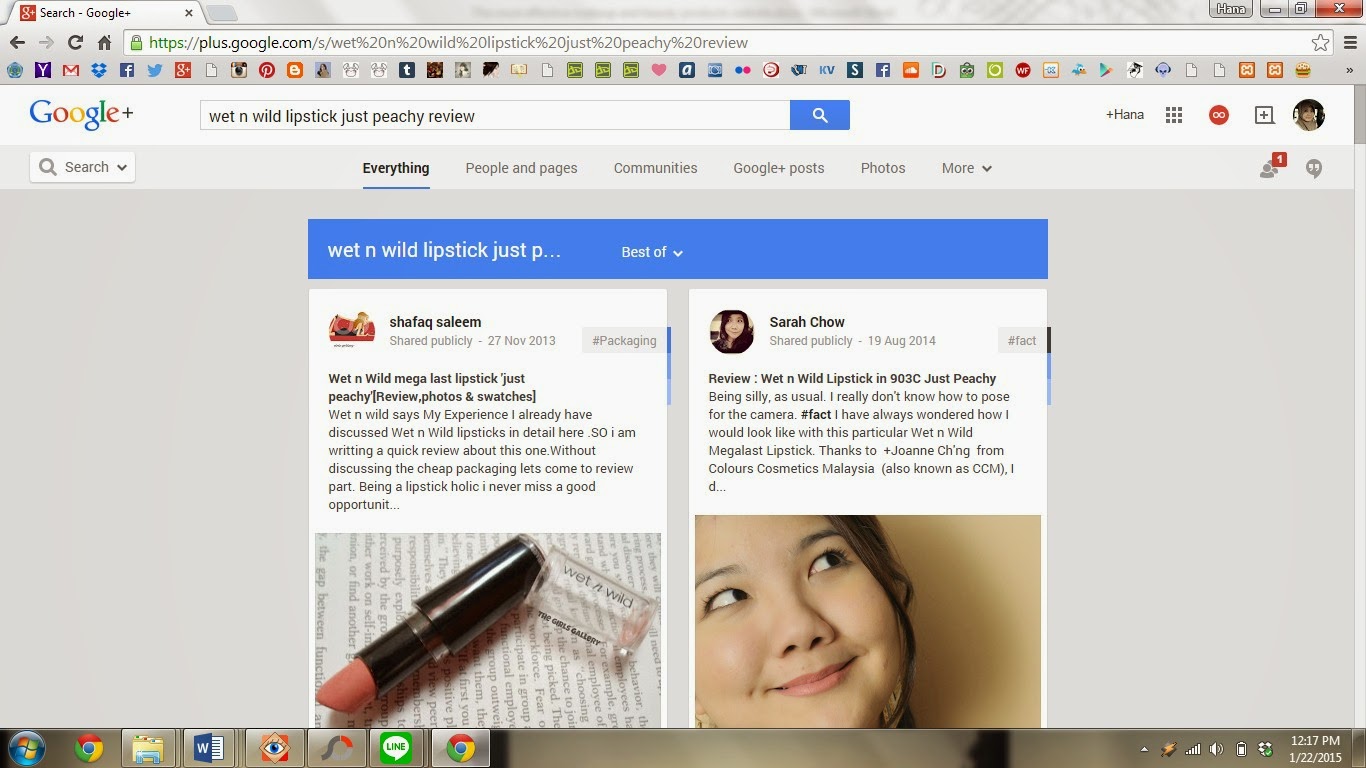Select the Search - Google+ browser tab
Image resolution: width=1366 pixels, height=768 pixels.
pyautogui.click(x=105, y=13)
